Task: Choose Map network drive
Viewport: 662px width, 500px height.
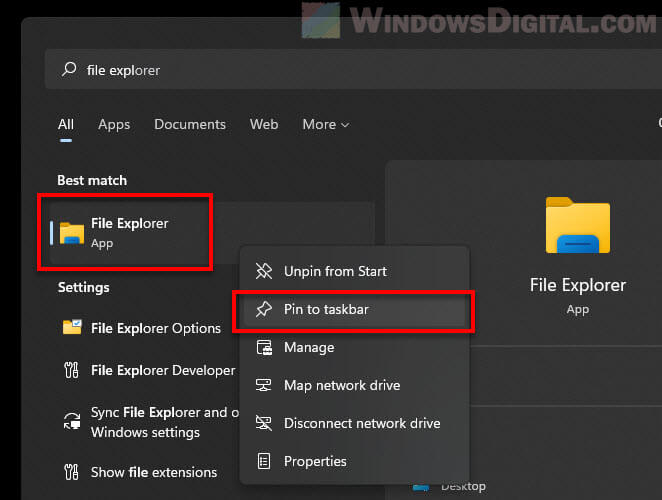Action: tap(355, 385)
